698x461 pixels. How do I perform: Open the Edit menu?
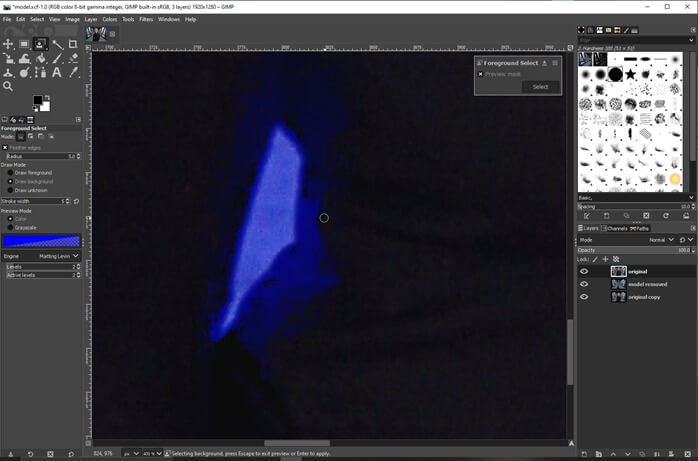coord(21,19)
